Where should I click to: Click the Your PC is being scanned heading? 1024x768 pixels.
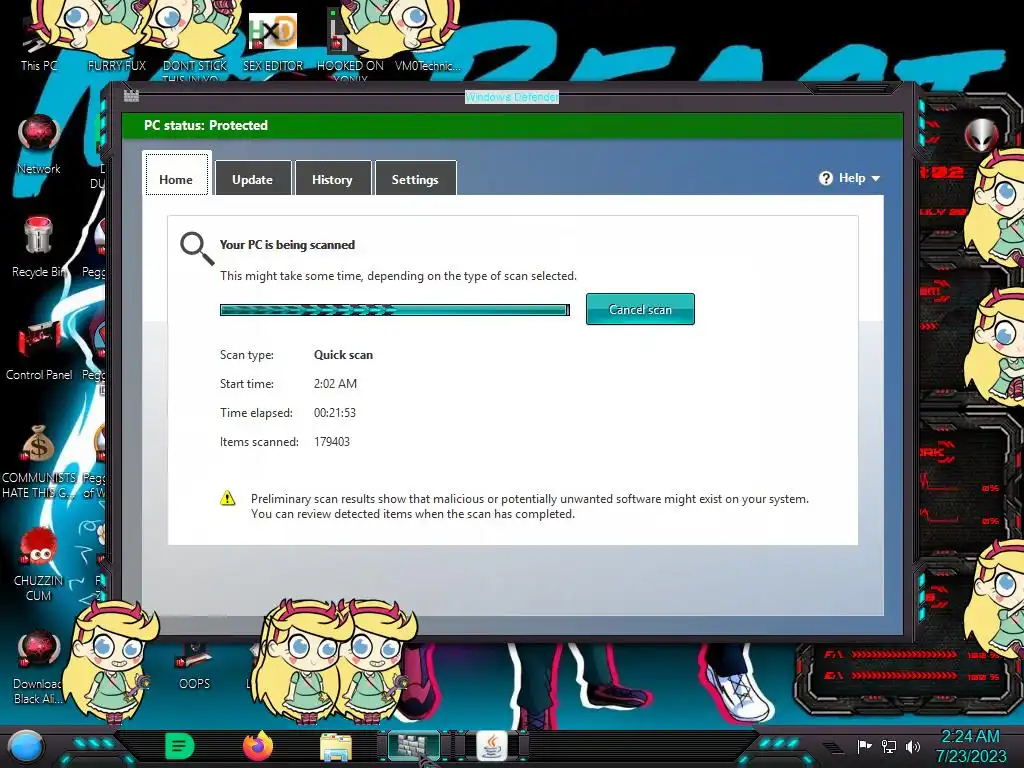coord(287,245)
